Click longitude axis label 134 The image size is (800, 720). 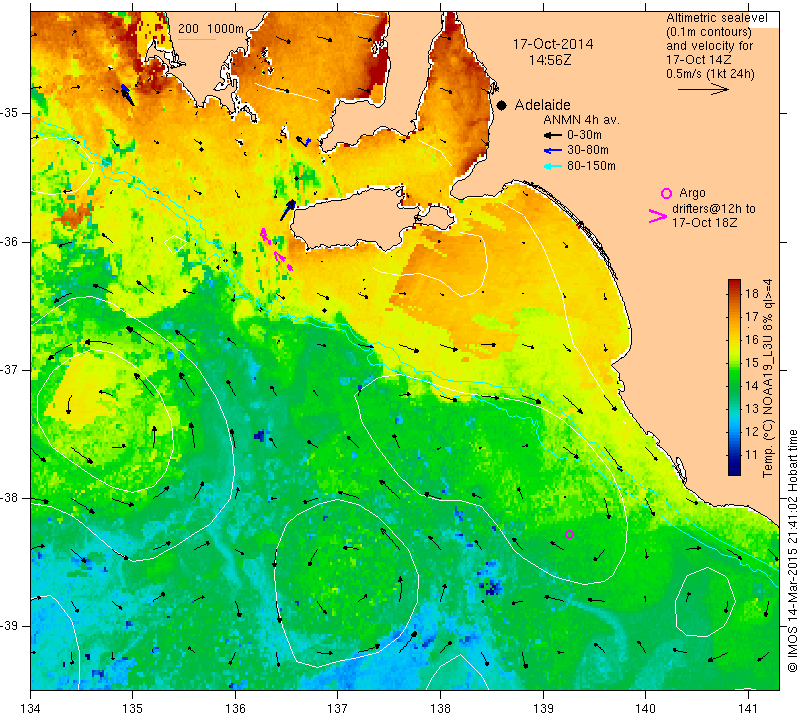pos(31,708)
